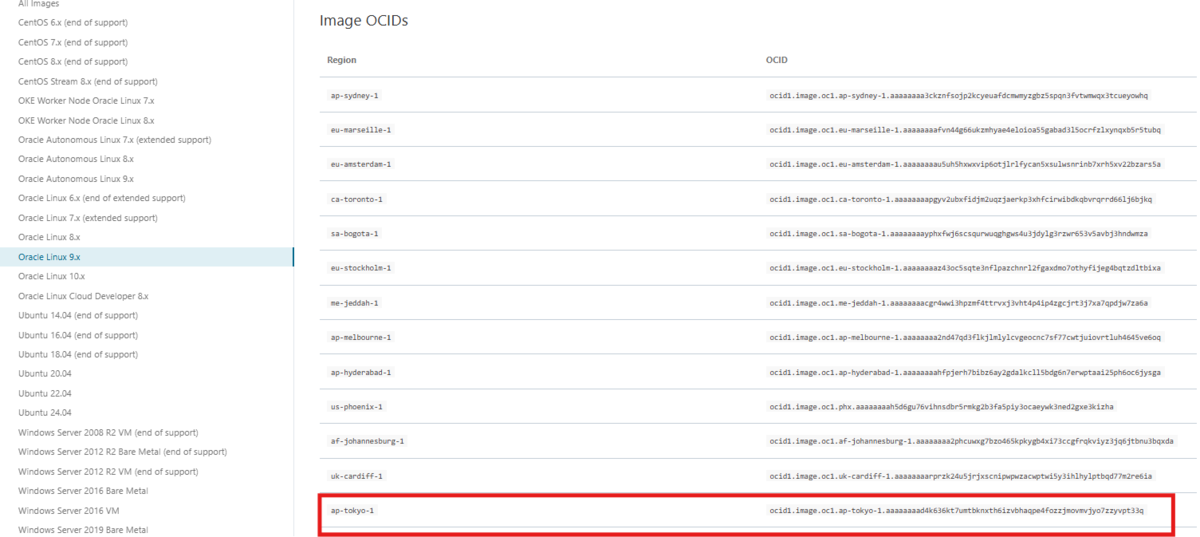The image size is (1200, 537).
Task: Click the me-jeddah-1 region cell
Action: 354,303
